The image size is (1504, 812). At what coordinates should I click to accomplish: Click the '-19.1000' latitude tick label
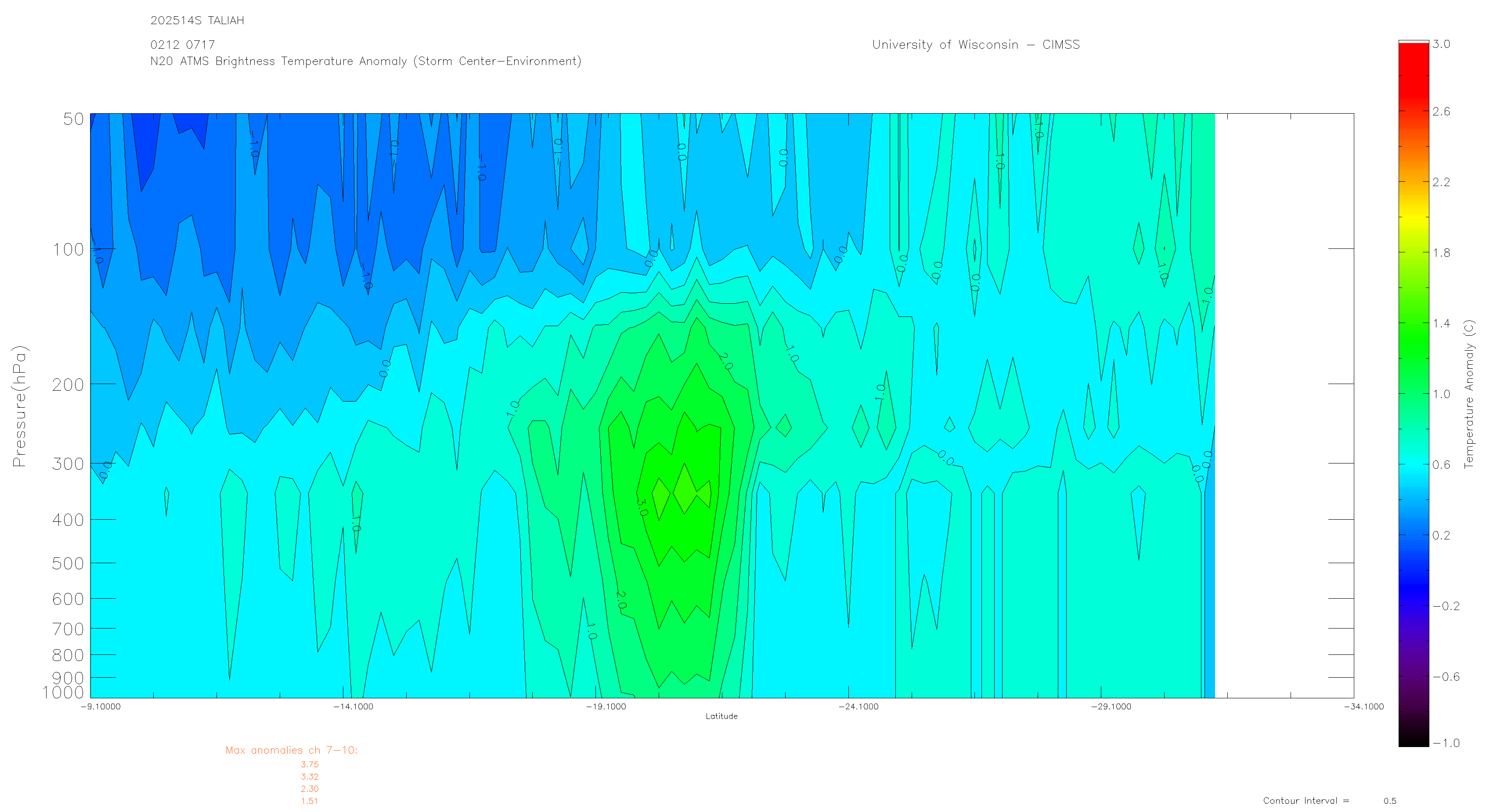pos(606,706)
